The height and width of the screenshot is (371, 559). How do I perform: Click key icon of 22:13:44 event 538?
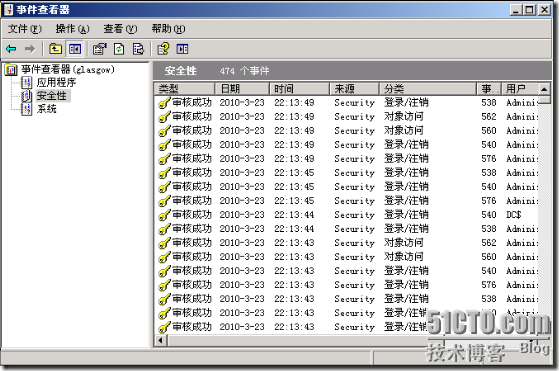[x=164, y=229]
